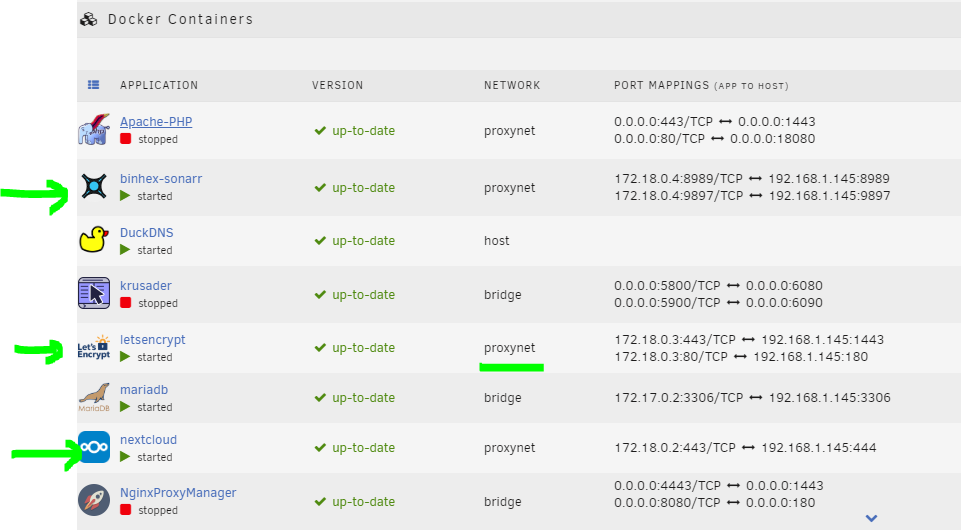Click the APPLICATION column header

(x=159, y=85)
